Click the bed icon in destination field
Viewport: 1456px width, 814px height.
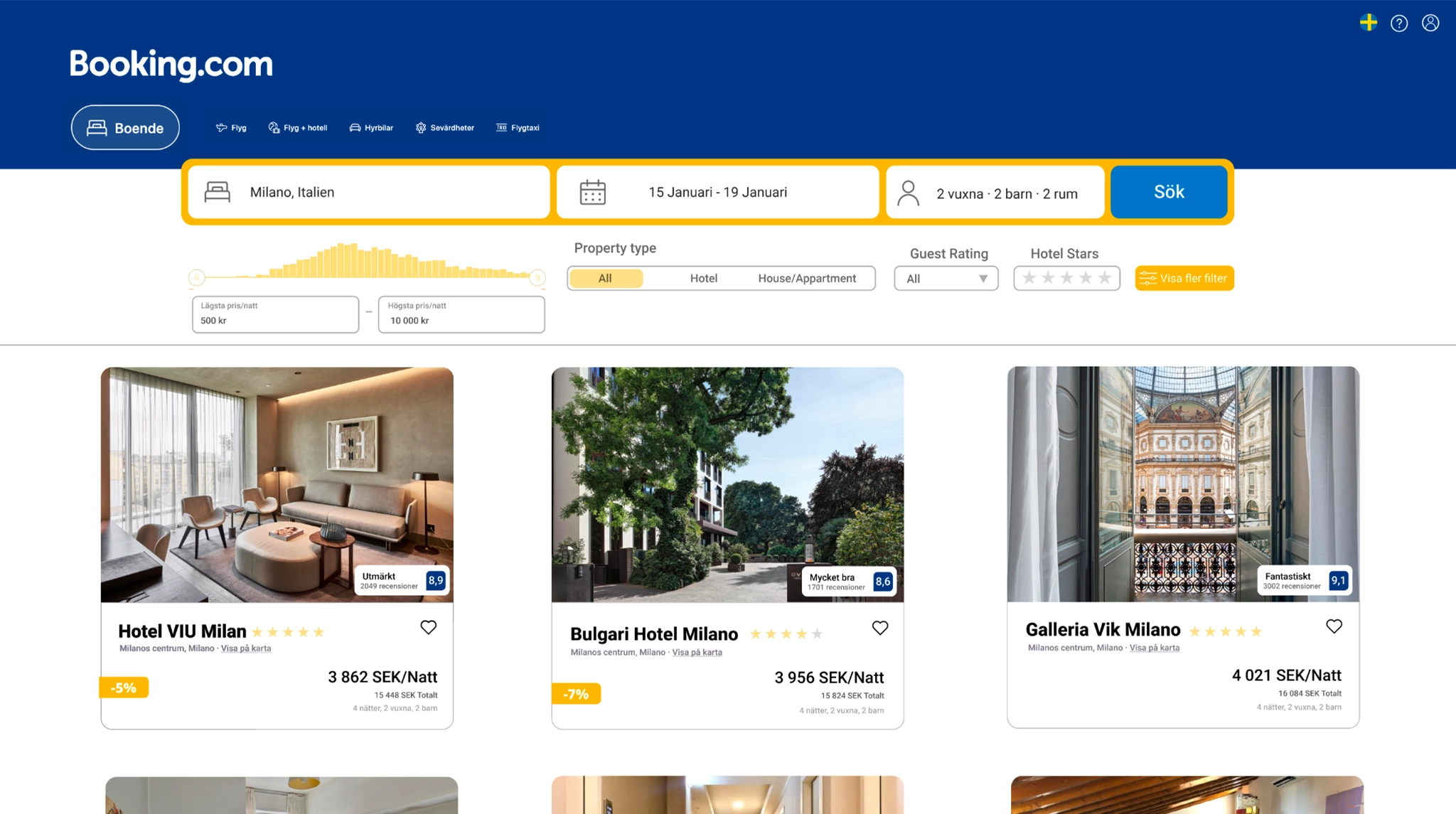pos(218,192)
